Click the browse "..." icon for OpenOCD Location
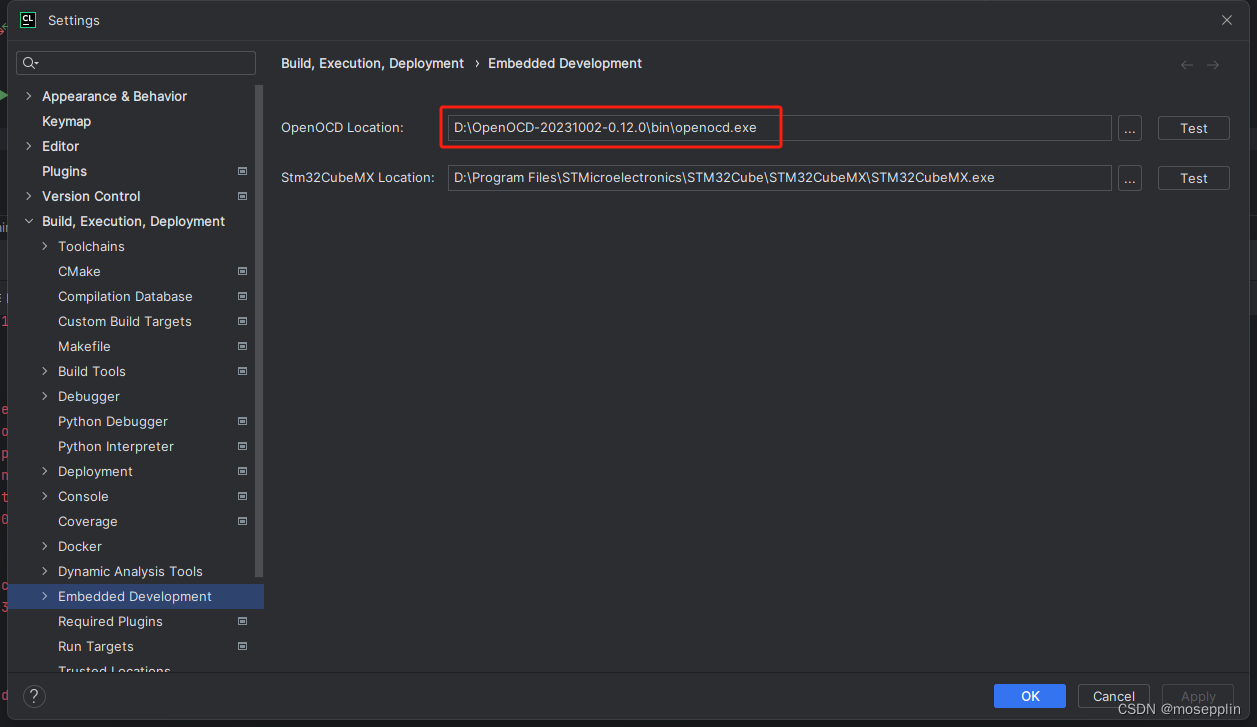Screen dimensions: 1257x727 coord(1130,128)
